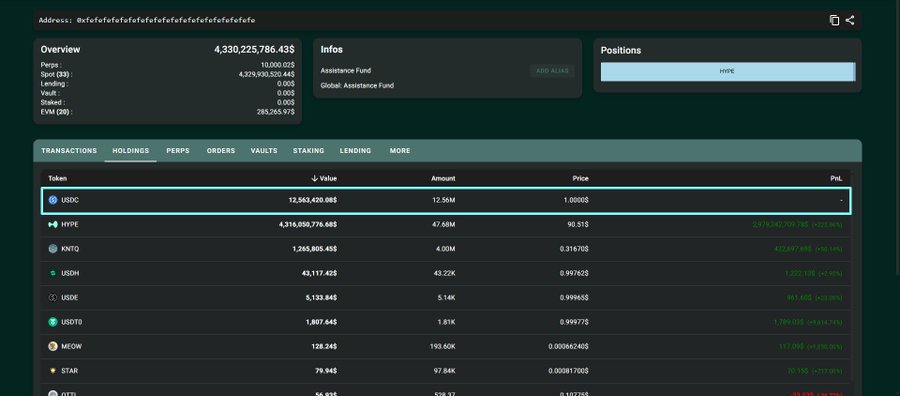Click HYPE amount 47.68M
The height and width of the screenshot is (396, 900).
tap(444, 224)
